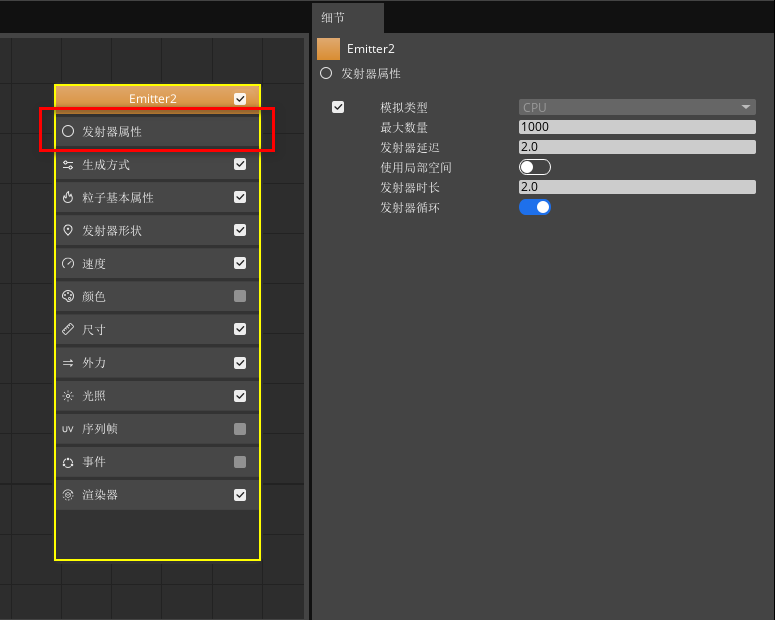
Task: Click the dashed circle icon for 事件
Action: [68, 462]
